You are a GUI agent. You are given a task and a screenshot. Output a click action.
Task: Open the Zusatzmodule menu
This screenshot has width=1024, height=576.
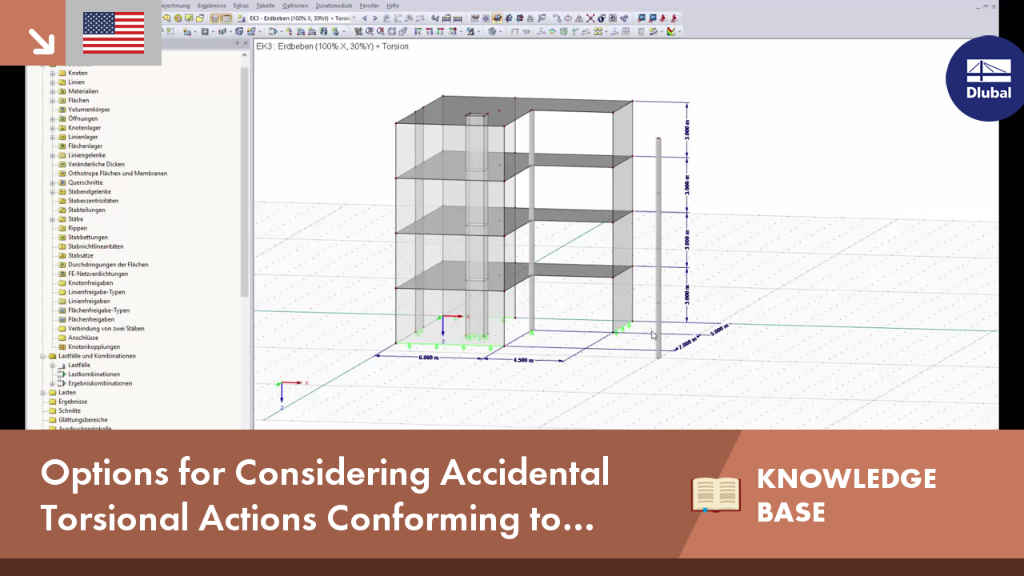334,5
